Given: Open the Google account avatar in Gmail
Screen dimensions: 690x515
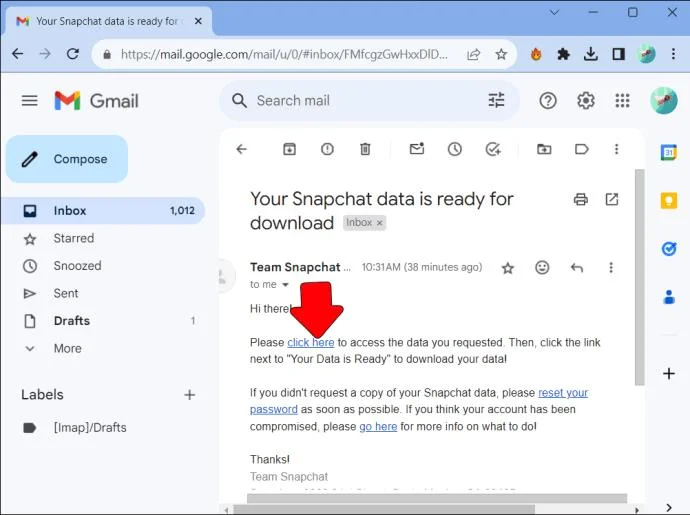Looking at the screenshot, I should [x=664, y=100].
